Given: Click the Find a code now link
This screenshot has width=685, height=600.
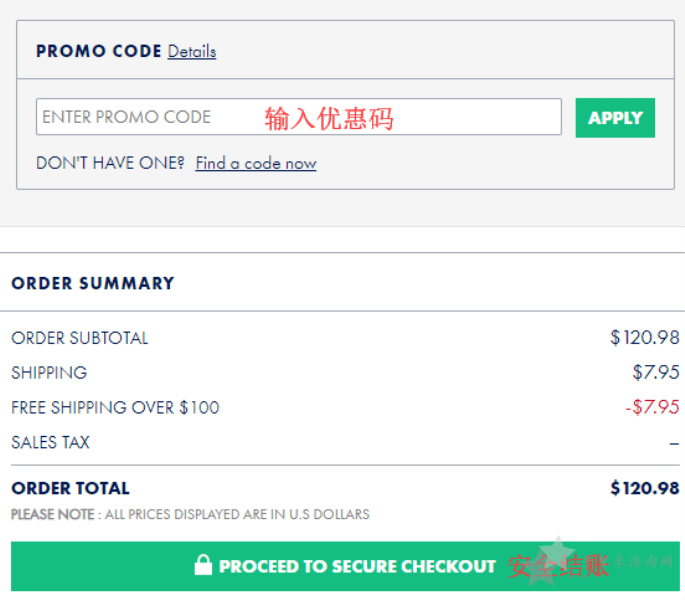Looking at the screenshot, I should 256,163.
